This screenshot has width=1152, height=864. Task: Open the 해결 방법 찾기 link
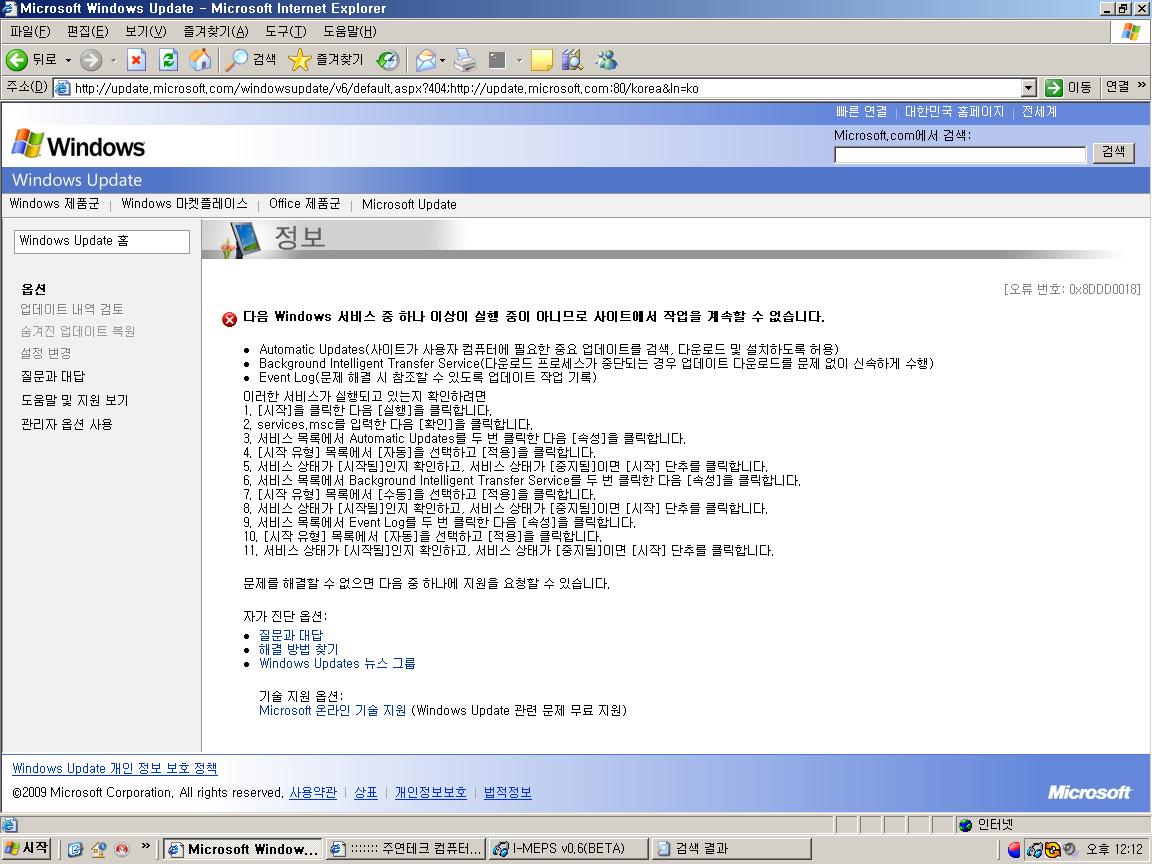pos(298,649)
